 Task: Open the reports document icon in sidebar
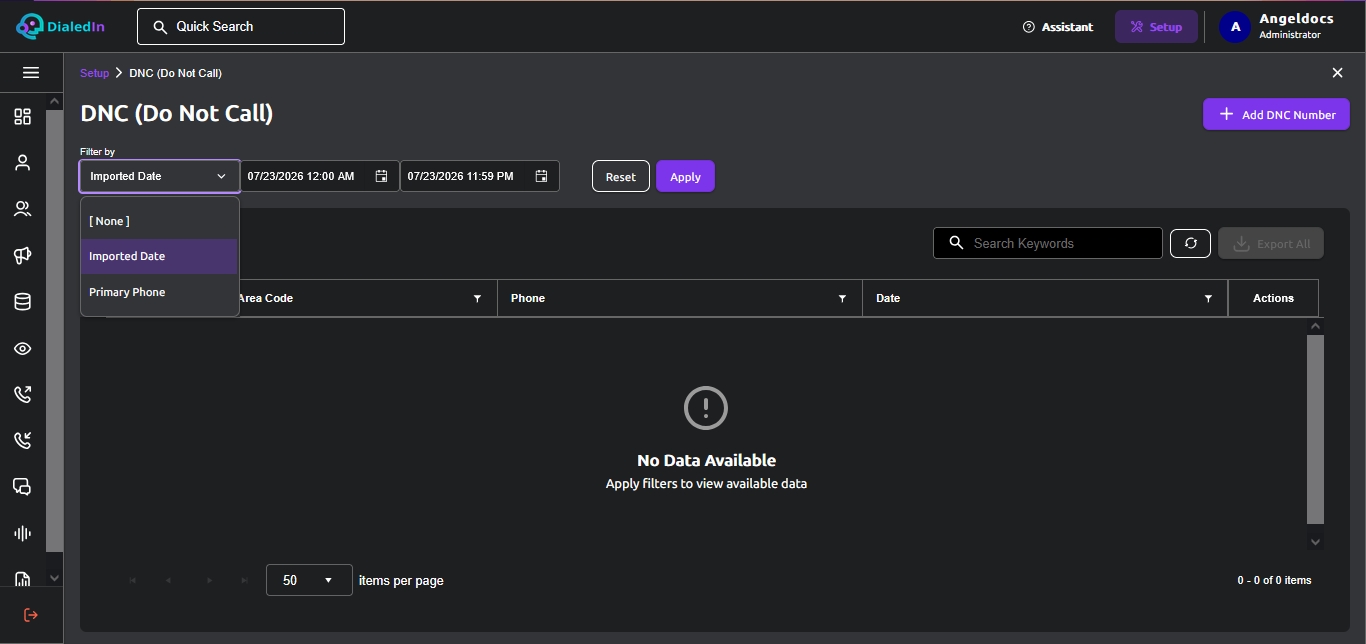[22, 578]
